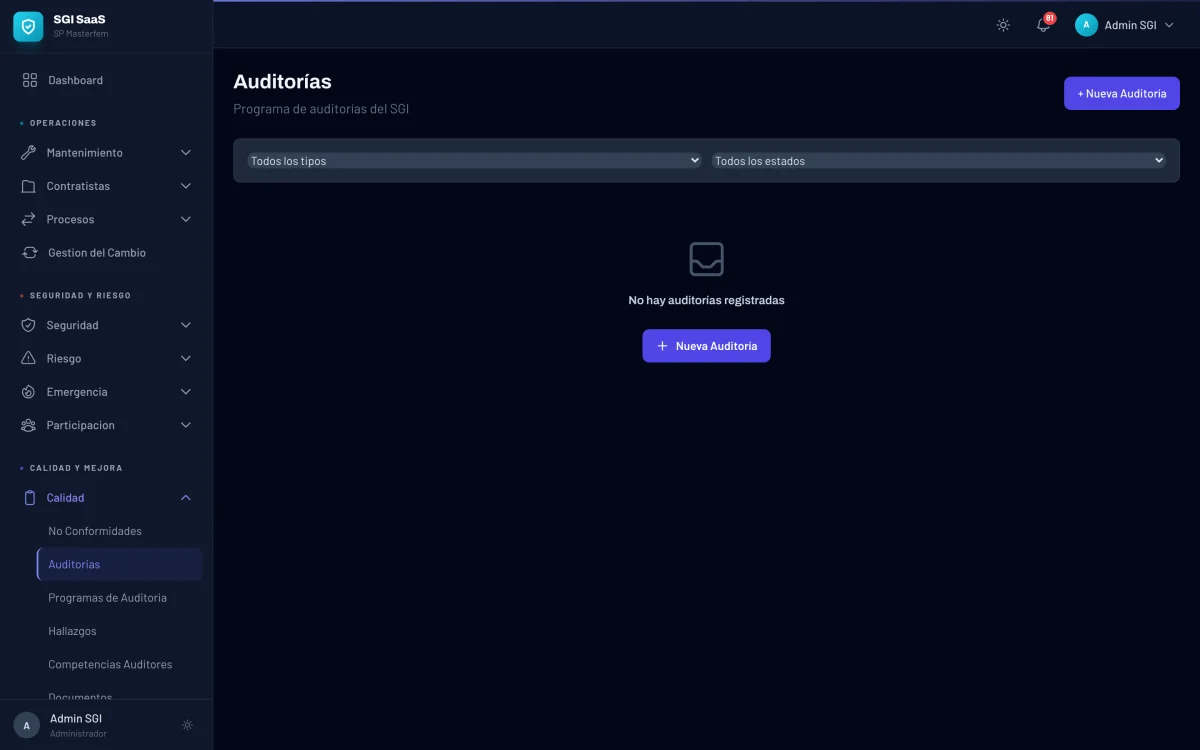Open Emergencia via its alarm icon
This screenshot has width=1200, height=750.
tap(27, 391)
